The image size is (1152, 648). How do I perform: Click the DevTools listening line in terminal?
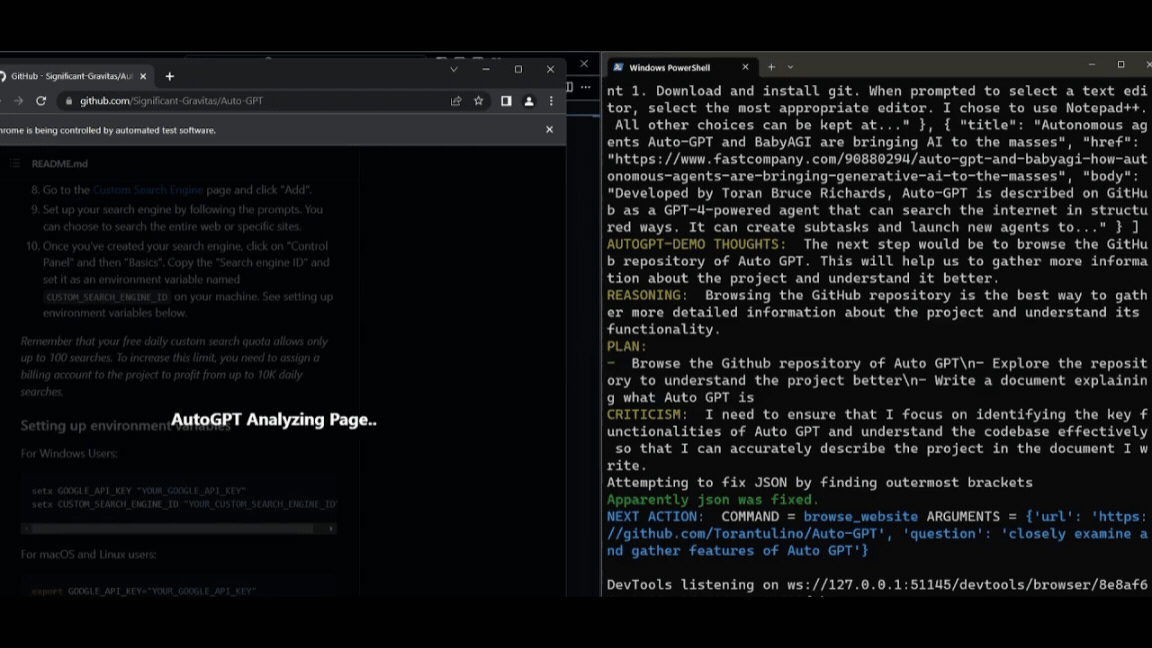tap(876, 585)
